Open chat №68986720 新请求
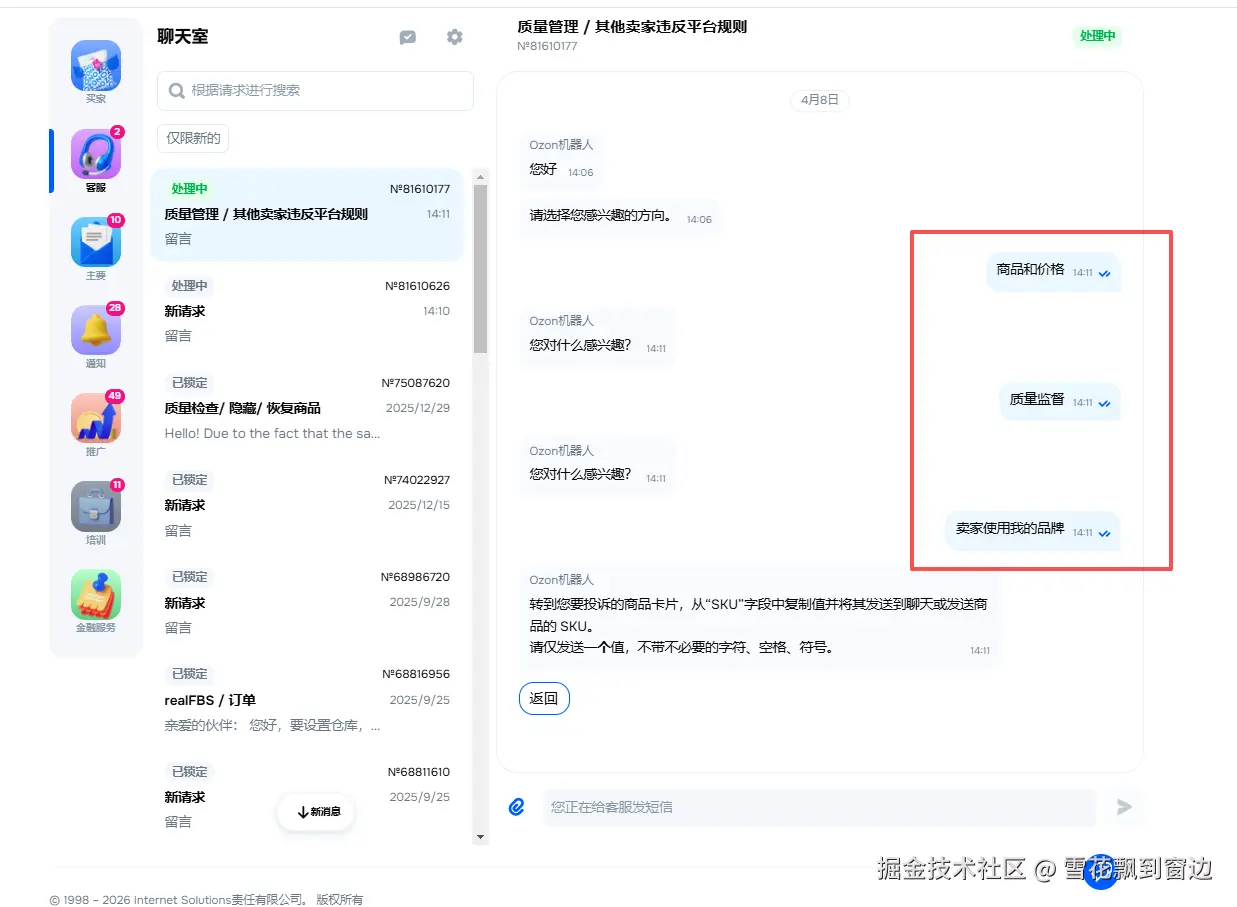Image resolution: width=1237 pixels, height=907 pixels. click(307, 603)
